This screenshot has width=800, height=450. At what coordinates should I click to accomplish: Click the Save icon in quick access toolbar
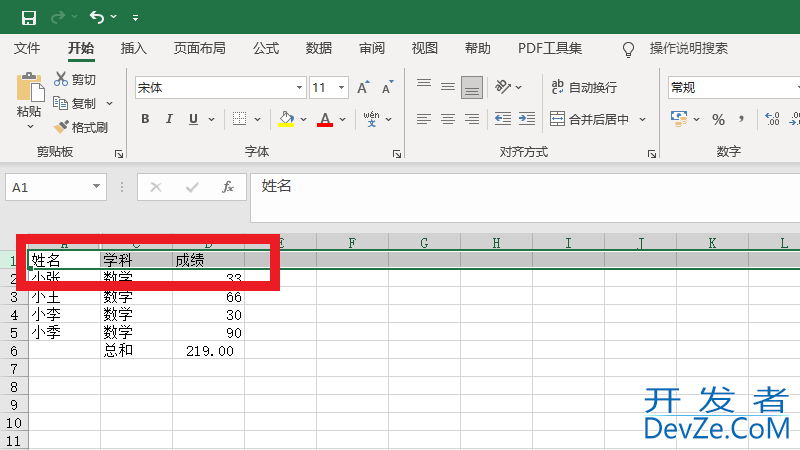click(29, 18)
